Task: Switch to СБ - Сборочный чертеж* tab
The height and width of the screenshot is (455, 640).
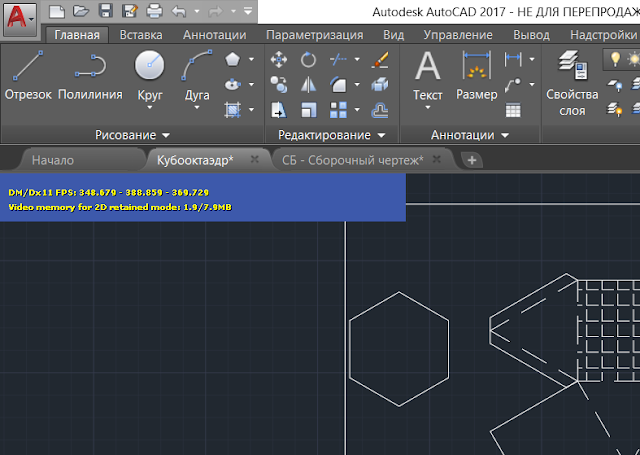Action: (x=353, y=160)
